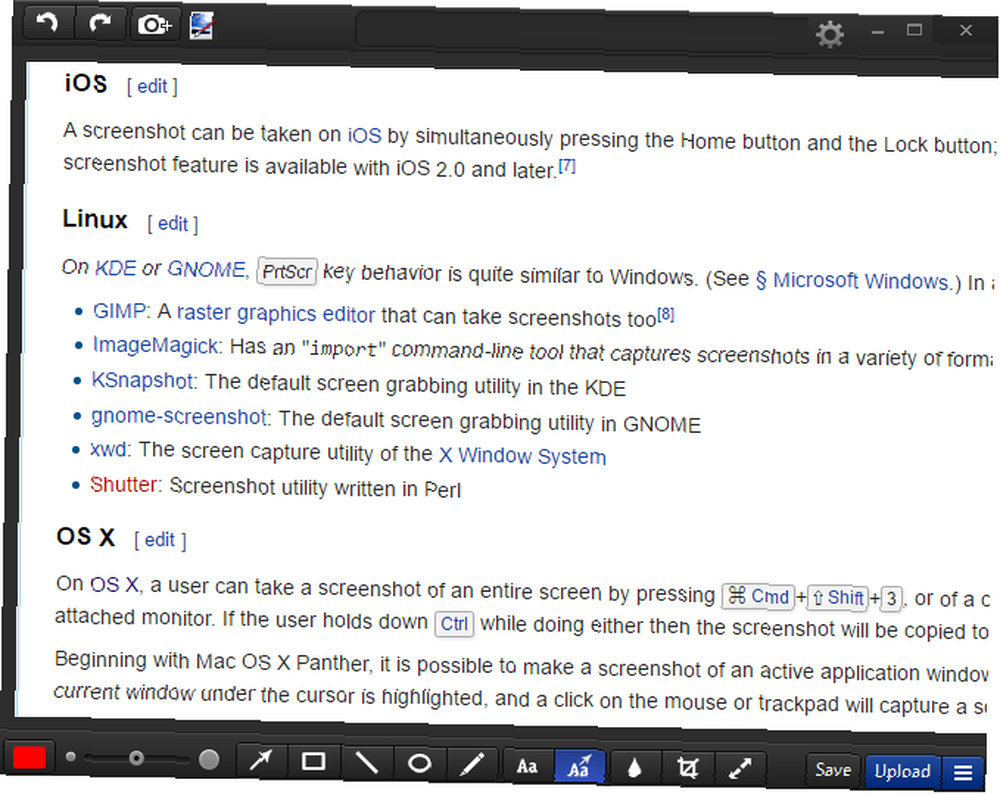The height and width of the screenshot is (795, 1000).
Task: Select the blur droplet tool
Action: (634, 767)
